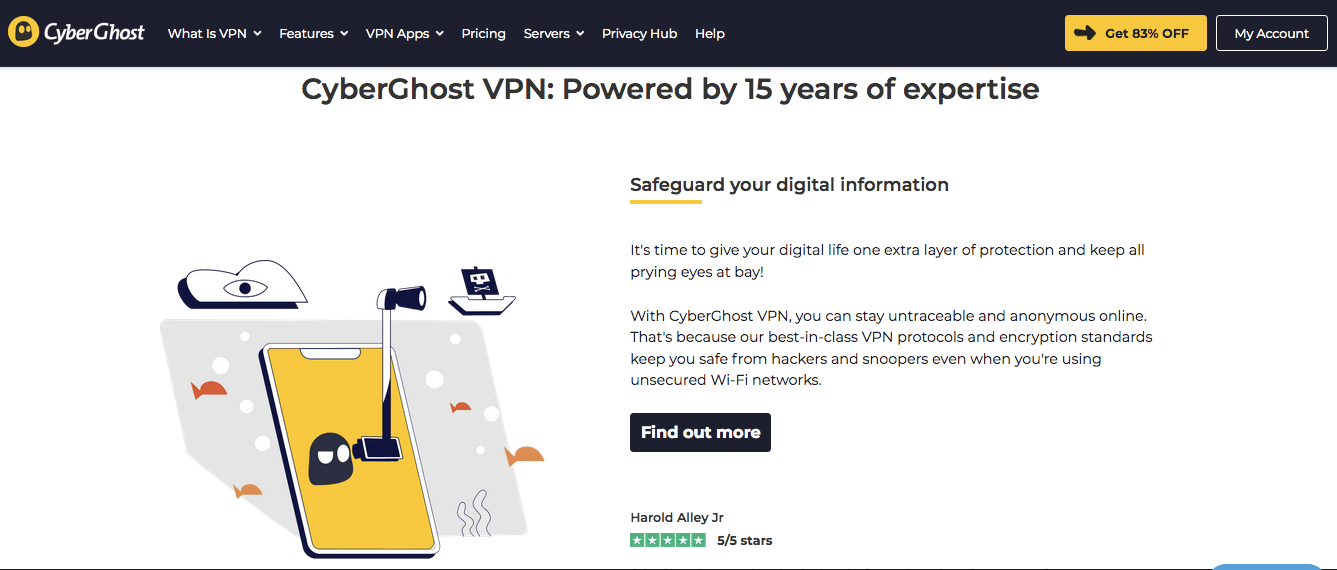Click the Get 83% OFF button

[1135, 33]
